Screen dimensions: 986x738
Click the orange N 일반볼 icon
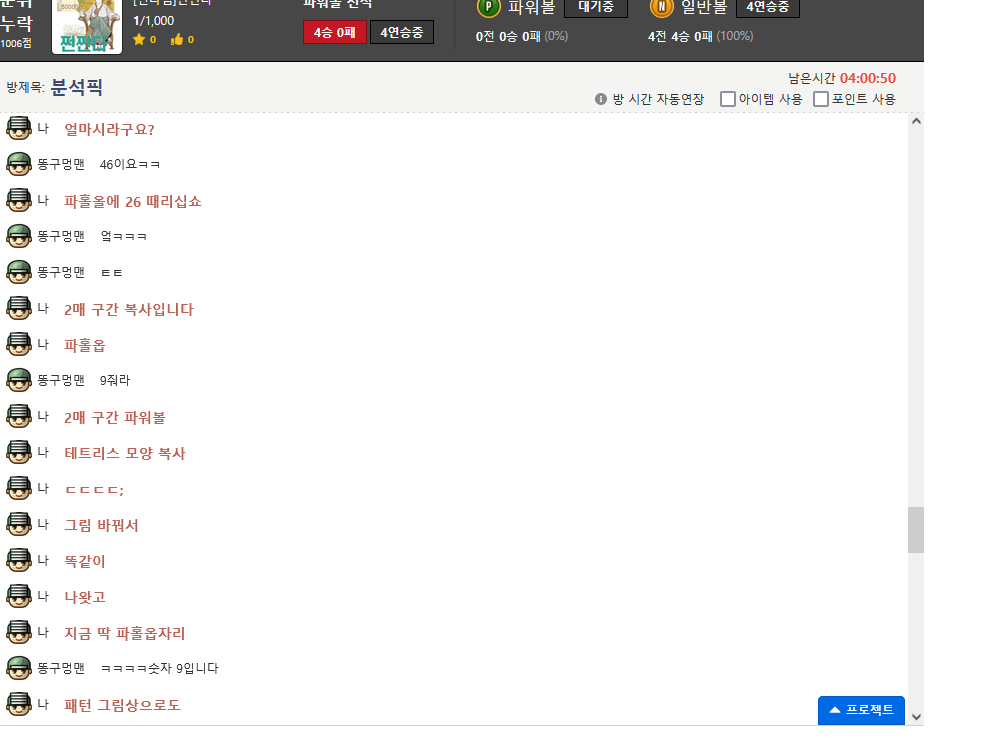(x=661, y=8)
